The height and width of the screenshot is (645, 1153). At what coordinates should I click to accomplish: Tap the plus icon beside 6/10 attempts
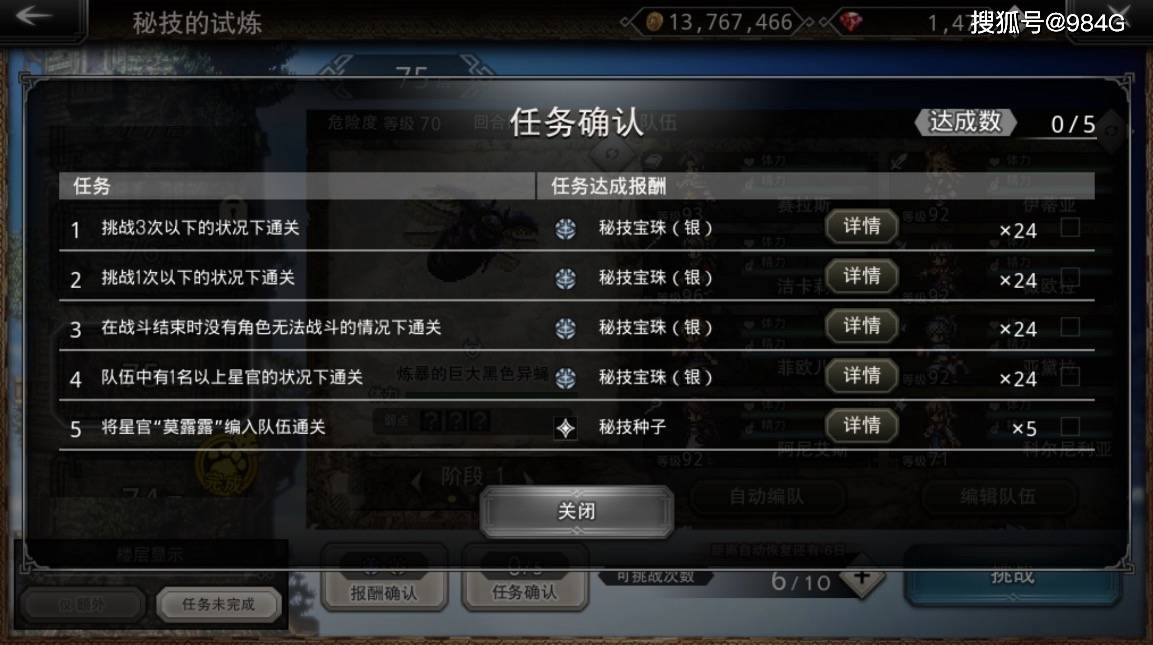(x=863, y=579)
